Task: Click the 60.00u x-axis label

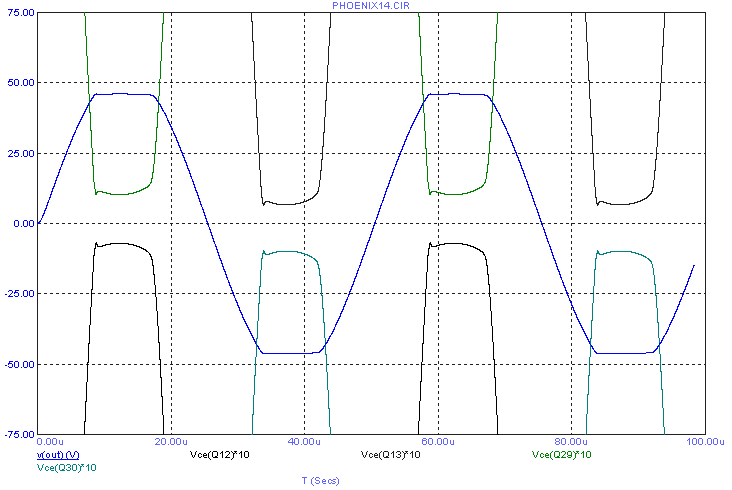Action: click(438, 442)
